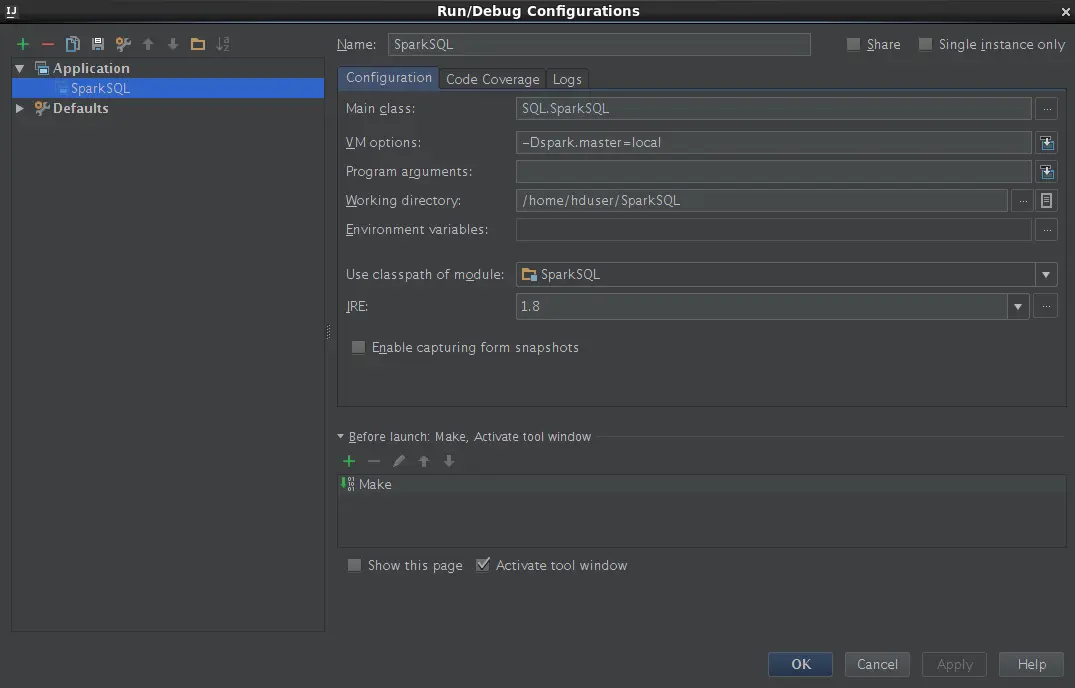Browse for Main class with ellipsis button

click(x=1046, y=108)
